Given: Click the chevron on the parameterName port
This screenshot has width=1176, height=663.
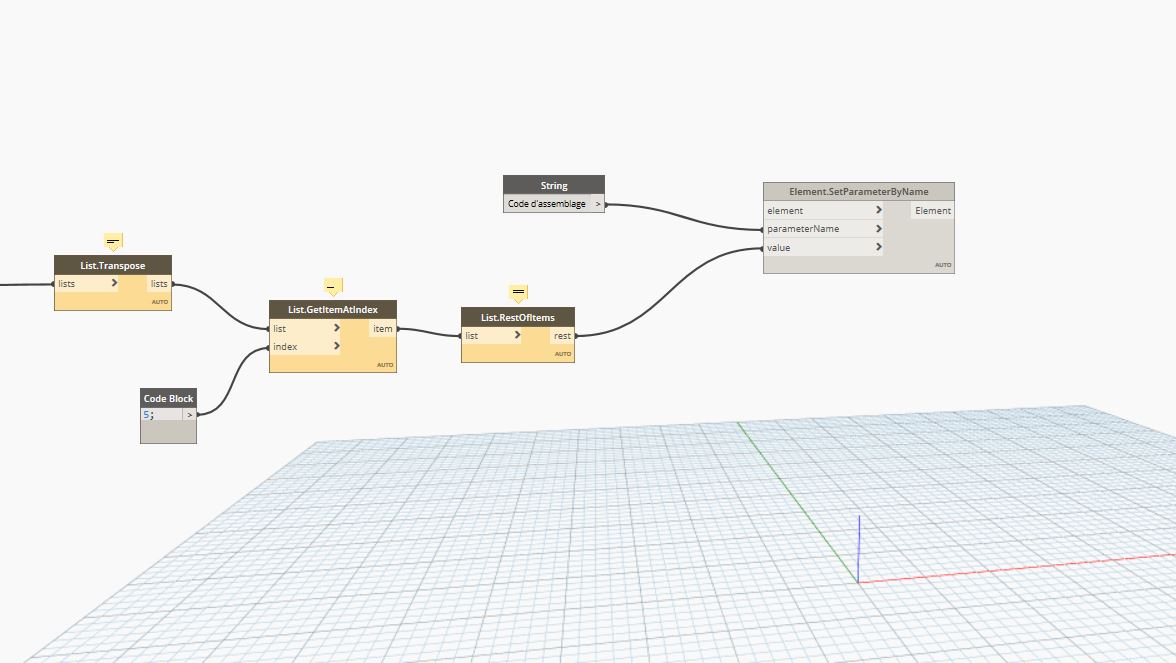Looking at the screenshot, I should point(878,229).
